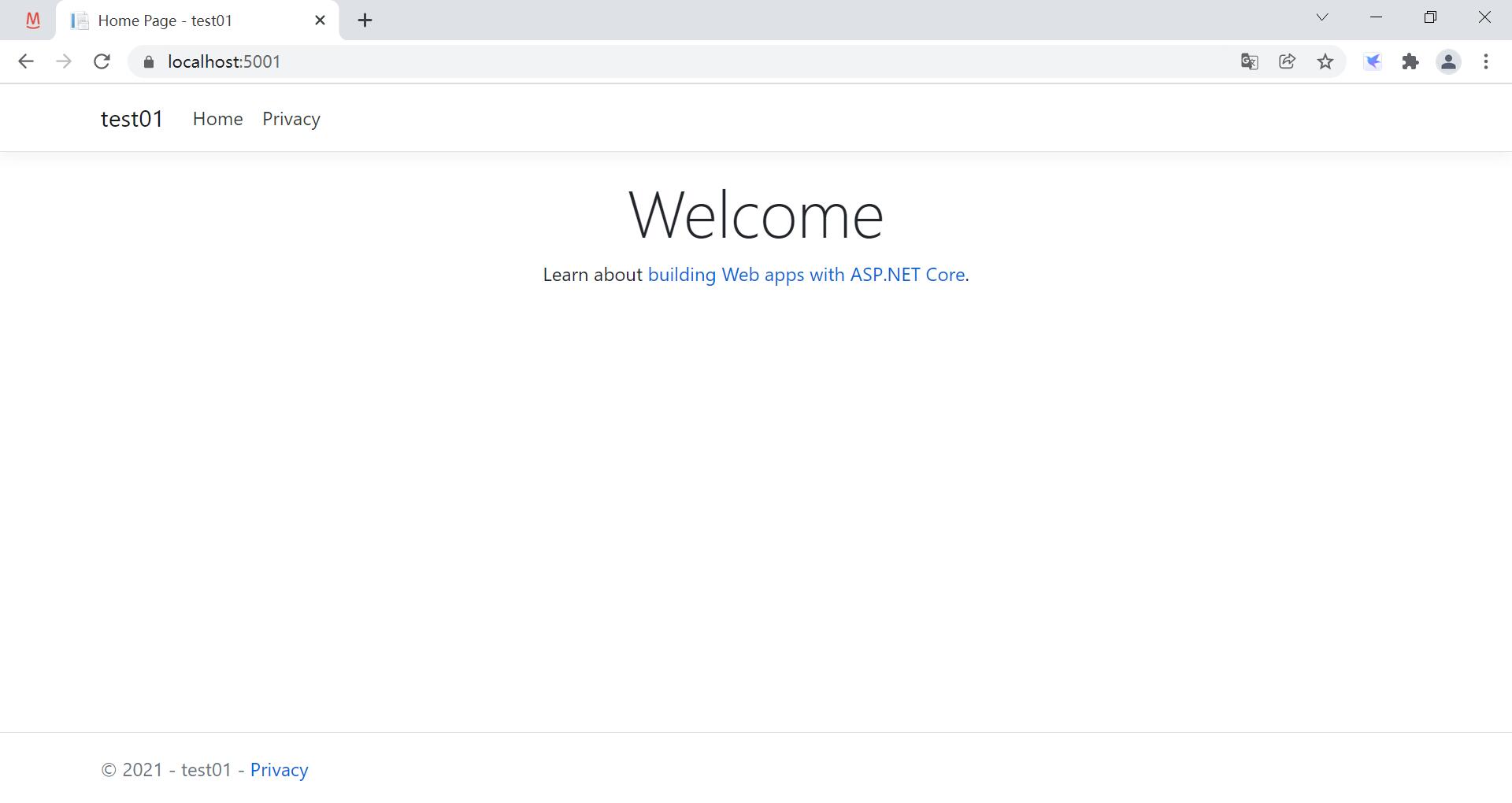The width and height of the screenshot is (1512, 803).
Task: Click the share page icon
Action: click(1287, 61)
